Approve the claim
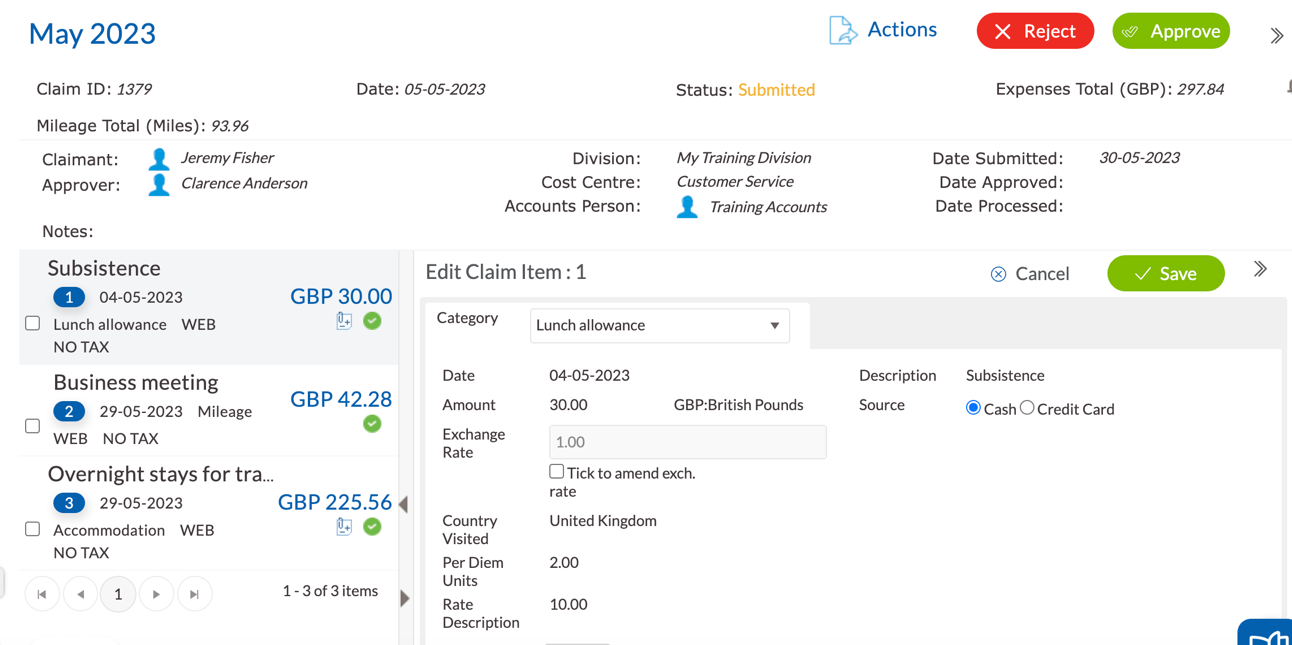This screenshot has height=645, width=1292. click(x=1171, y=31)
